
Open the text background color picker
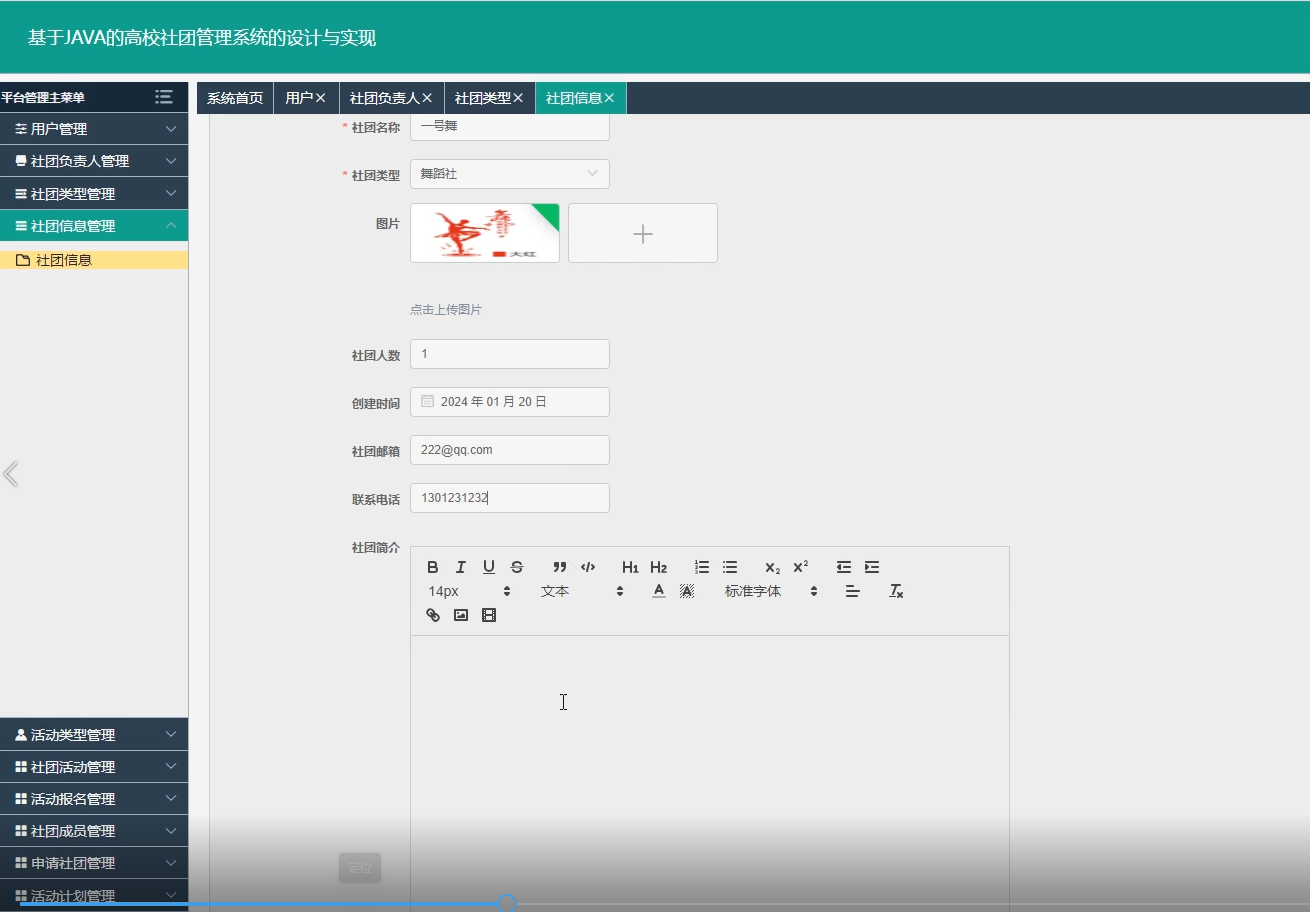(x=687, y=591)
